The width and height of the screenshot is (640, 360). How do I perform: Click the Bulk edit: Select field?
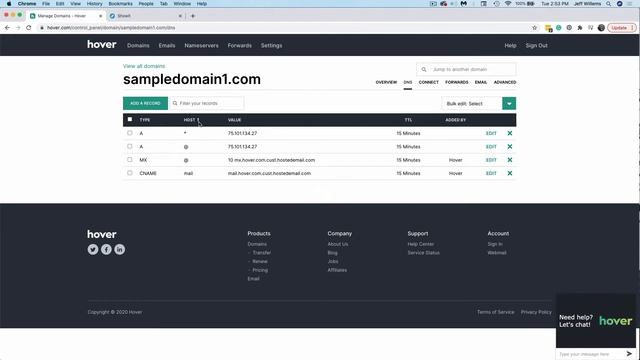pos(472,104)
